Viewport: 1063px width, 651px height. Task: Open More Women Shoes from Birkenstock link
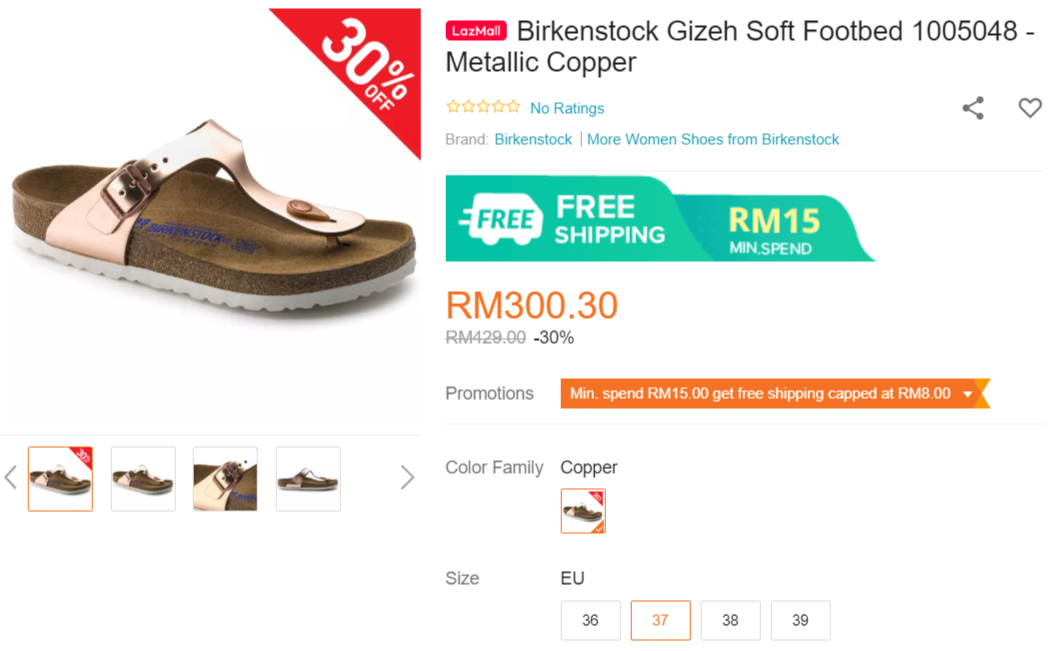[x=713, y=139]
